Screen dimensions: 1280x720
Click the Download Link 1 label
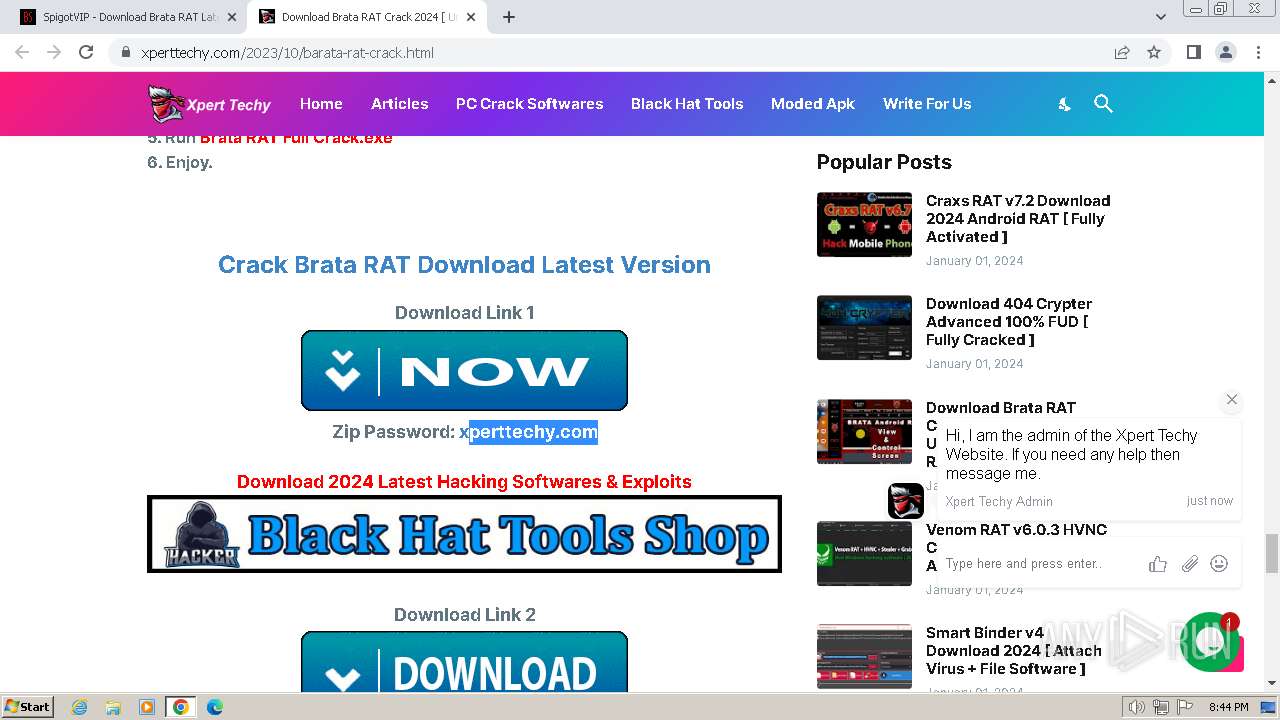point(464,313)
